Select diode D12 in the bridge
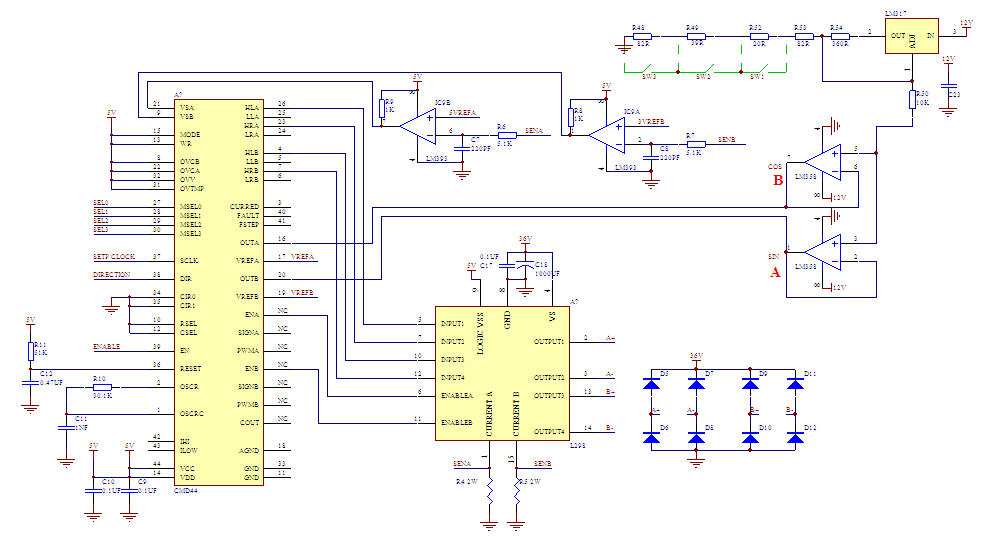Viewport: 985px width, 540px height. pyautogui.click(x=794, y=438)
